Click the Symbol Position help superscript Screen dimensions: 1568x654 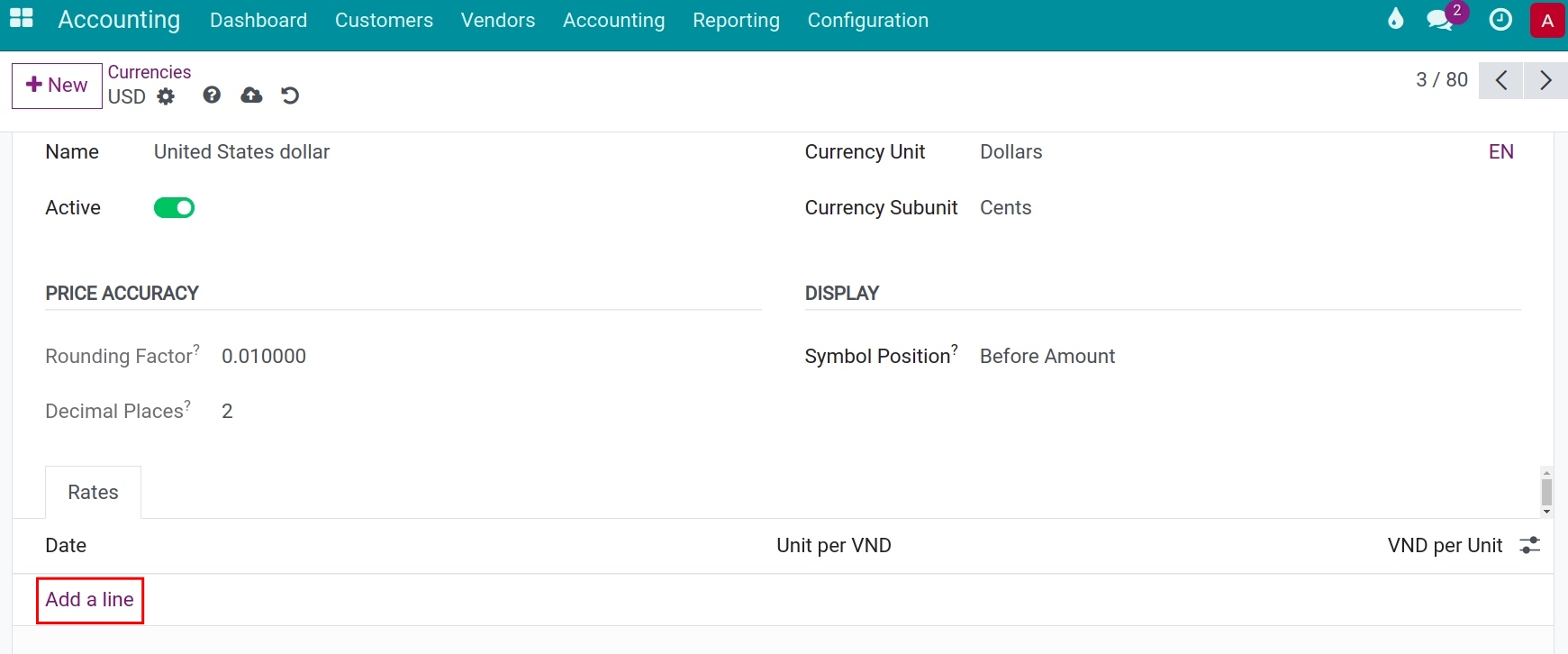click(x=955, y=349)
